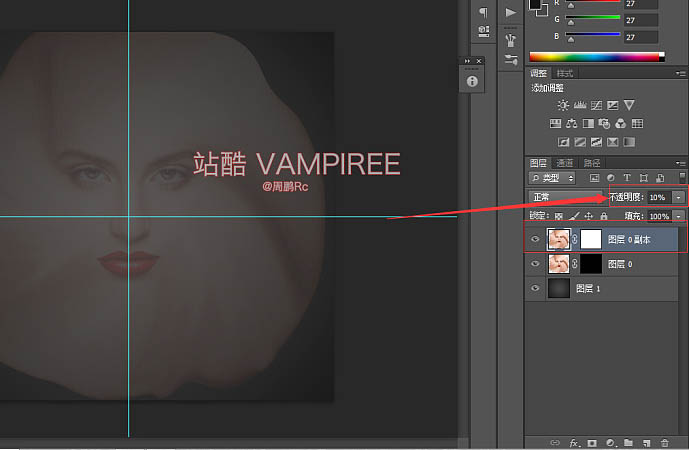Add a Selective Color adjustment
689x450 pixels.
pyautogui.click(x=613, y=142)
